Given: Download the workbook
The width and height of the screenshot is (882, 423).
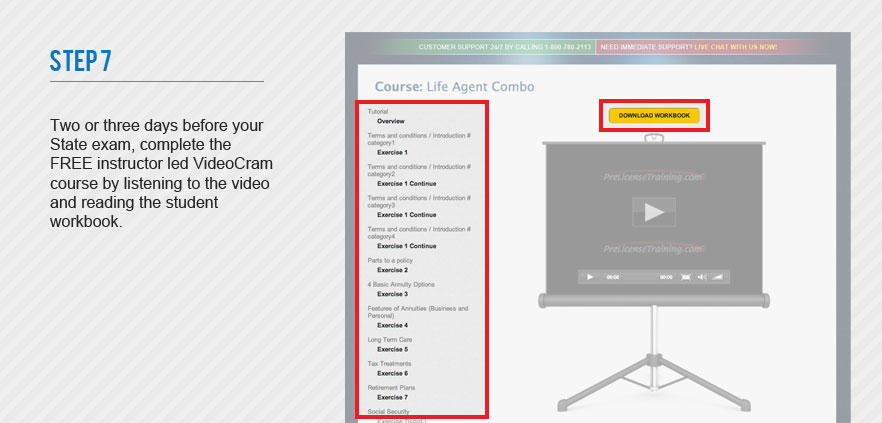Looking at the screenshot, I should (x=654, y=116).
